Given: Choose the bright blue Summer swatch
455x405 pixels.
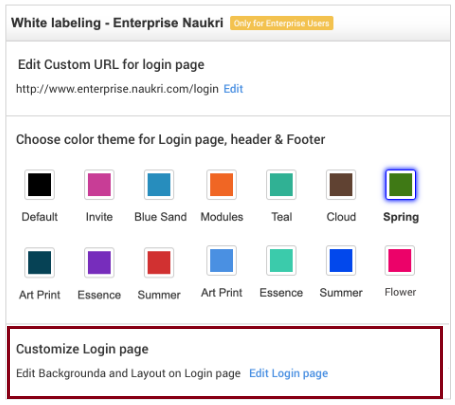Looking at the screenshot, I should (341, 260).
